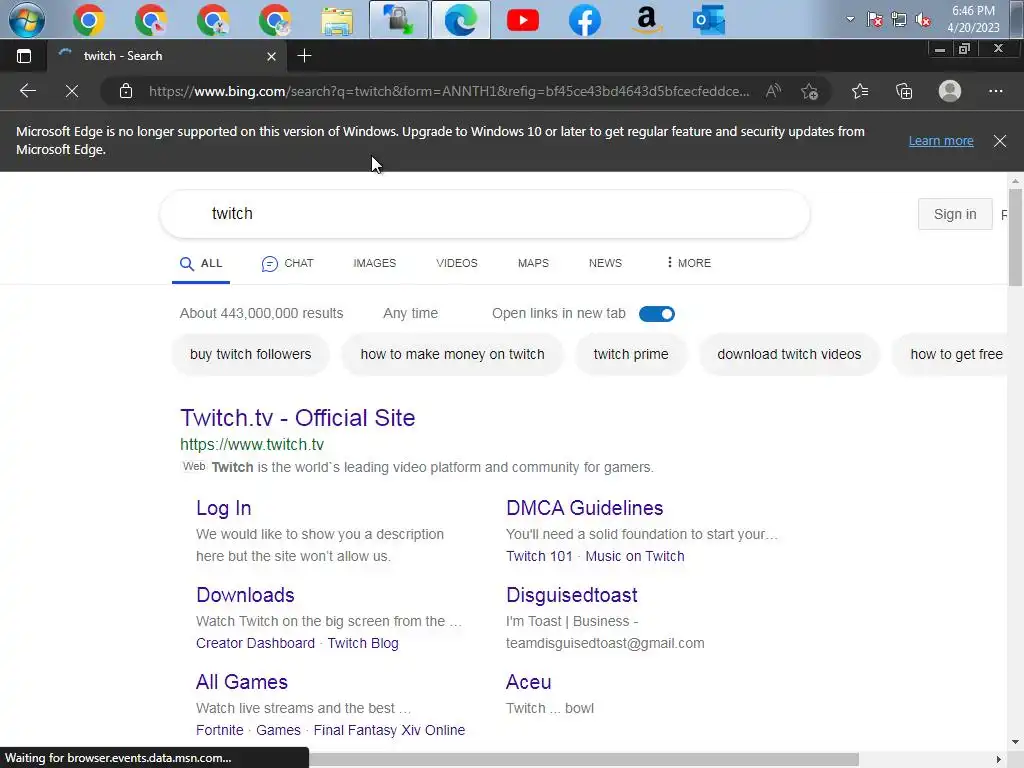Image resolution: width=1024 pixels, height=768 pixels.
Task: Switch to the NEWS search tab
Action: (x=605, y=263)
